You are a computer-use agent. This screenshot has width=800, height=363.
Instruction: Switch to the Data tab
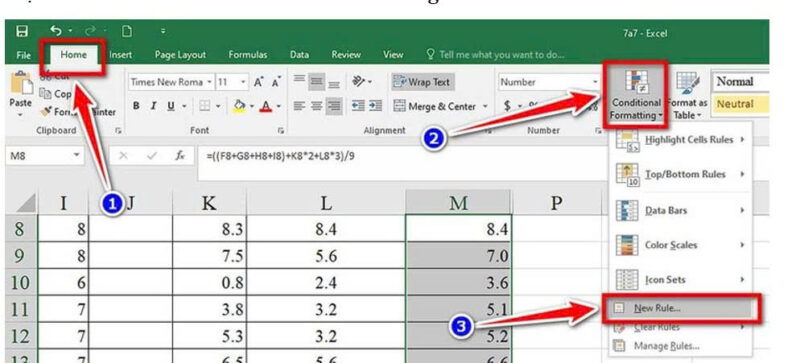(x=299, y=55)
